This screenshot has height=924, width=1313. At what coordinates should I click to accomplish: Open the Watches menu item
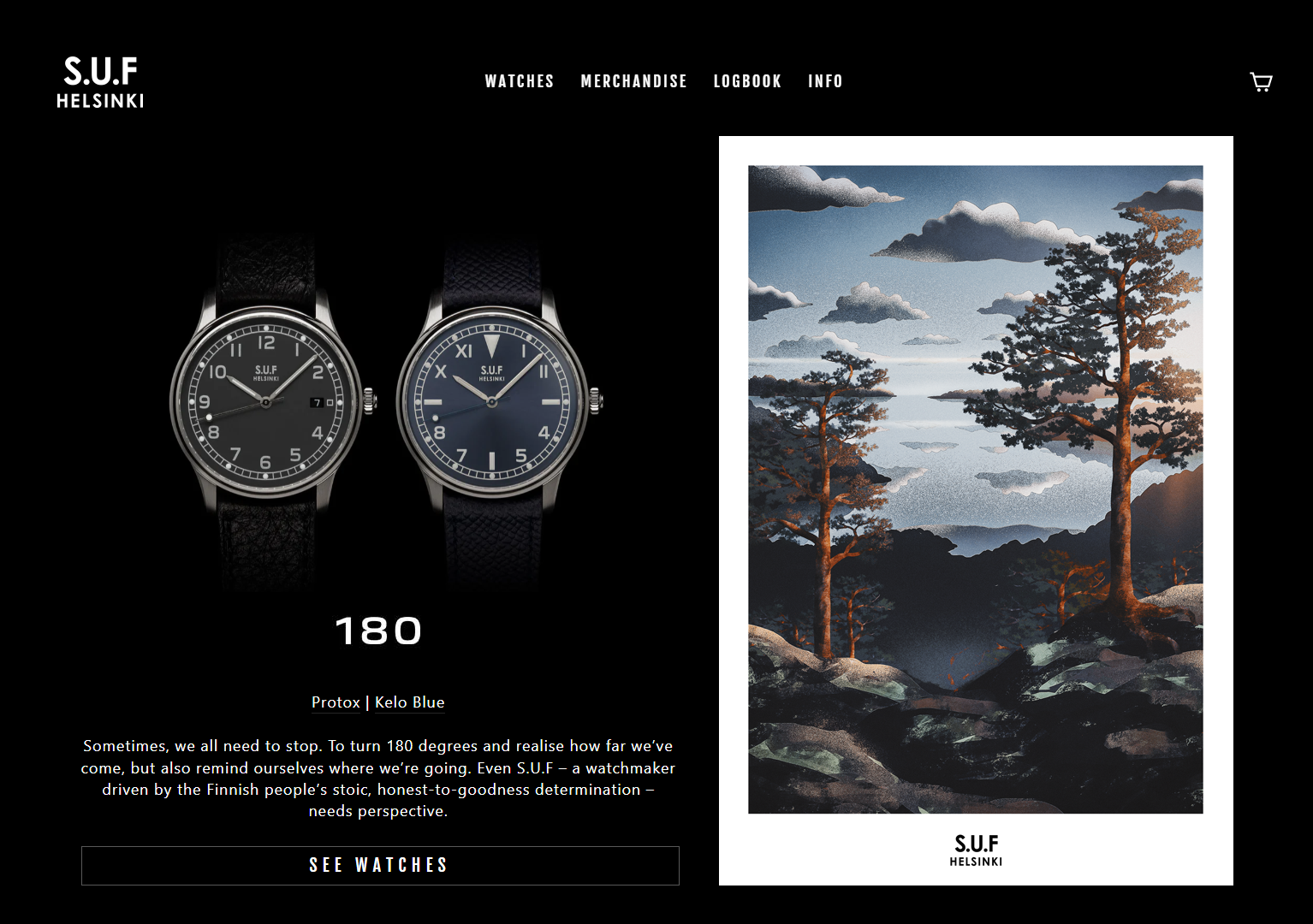click(x=520, y=81)
